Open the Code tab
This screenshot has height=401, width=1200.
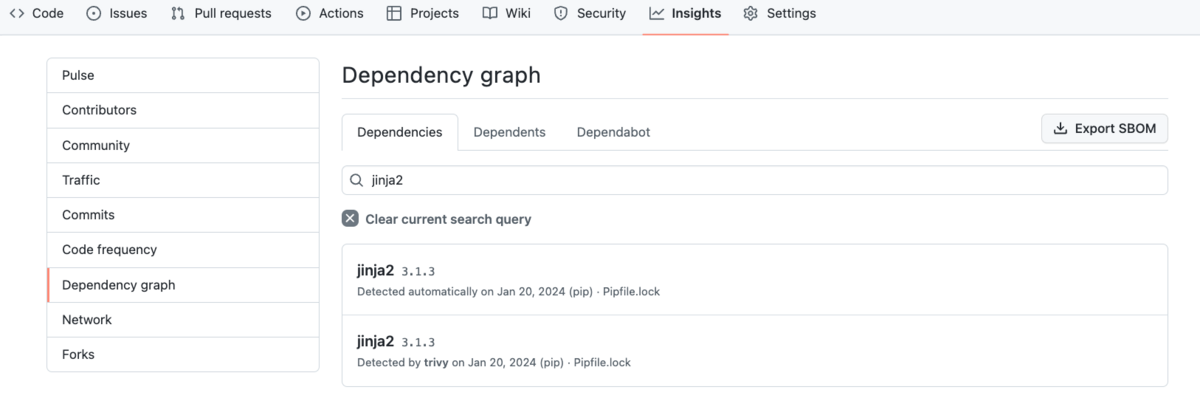tap(36, 14)
